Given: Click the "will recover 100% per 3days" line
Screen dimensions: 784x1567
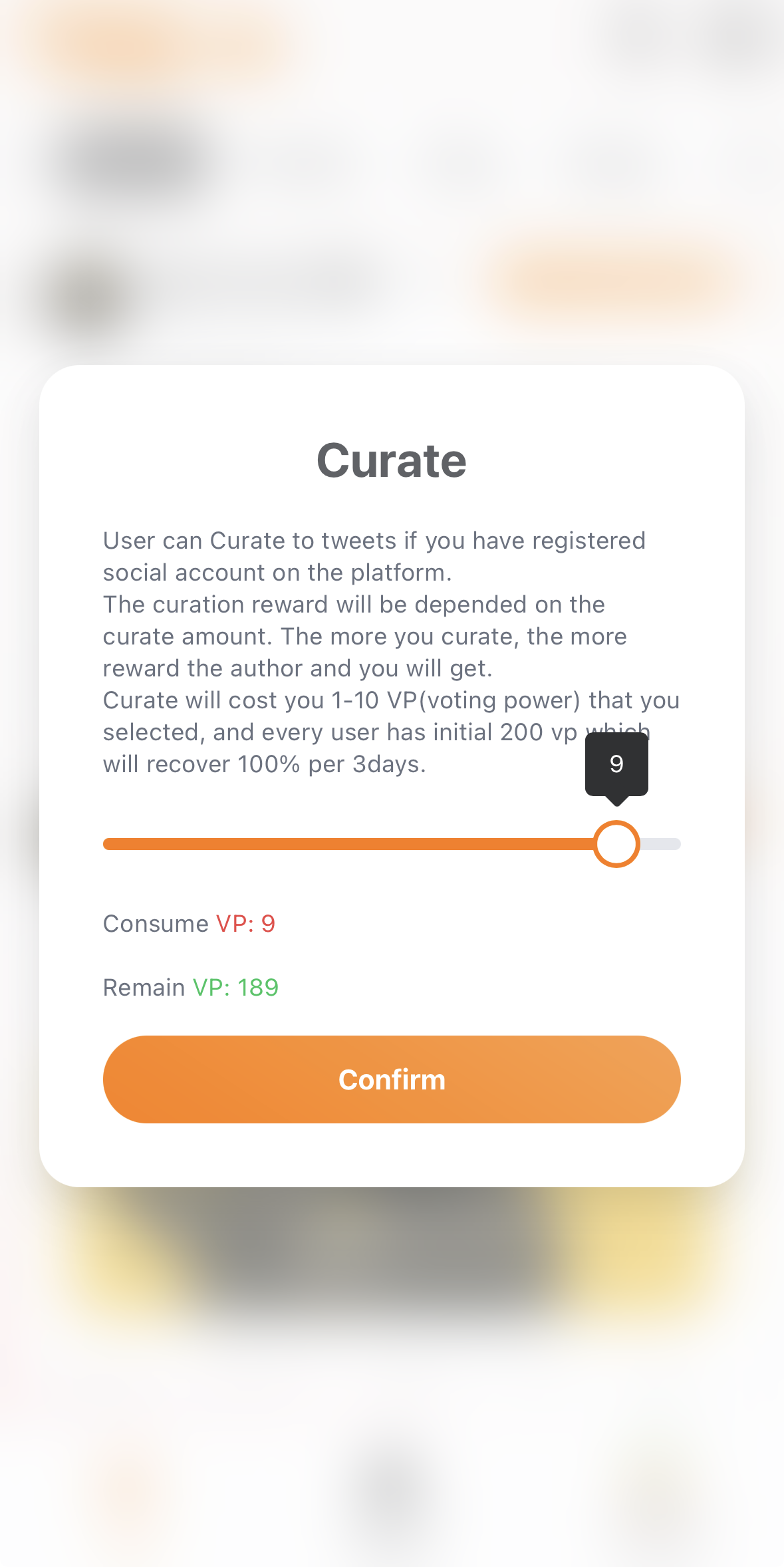Looking at the screenshot, I should point(264,764).
